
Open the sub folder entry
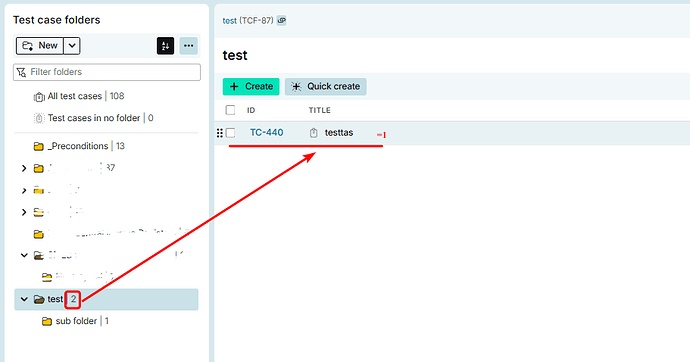(76, 322)
